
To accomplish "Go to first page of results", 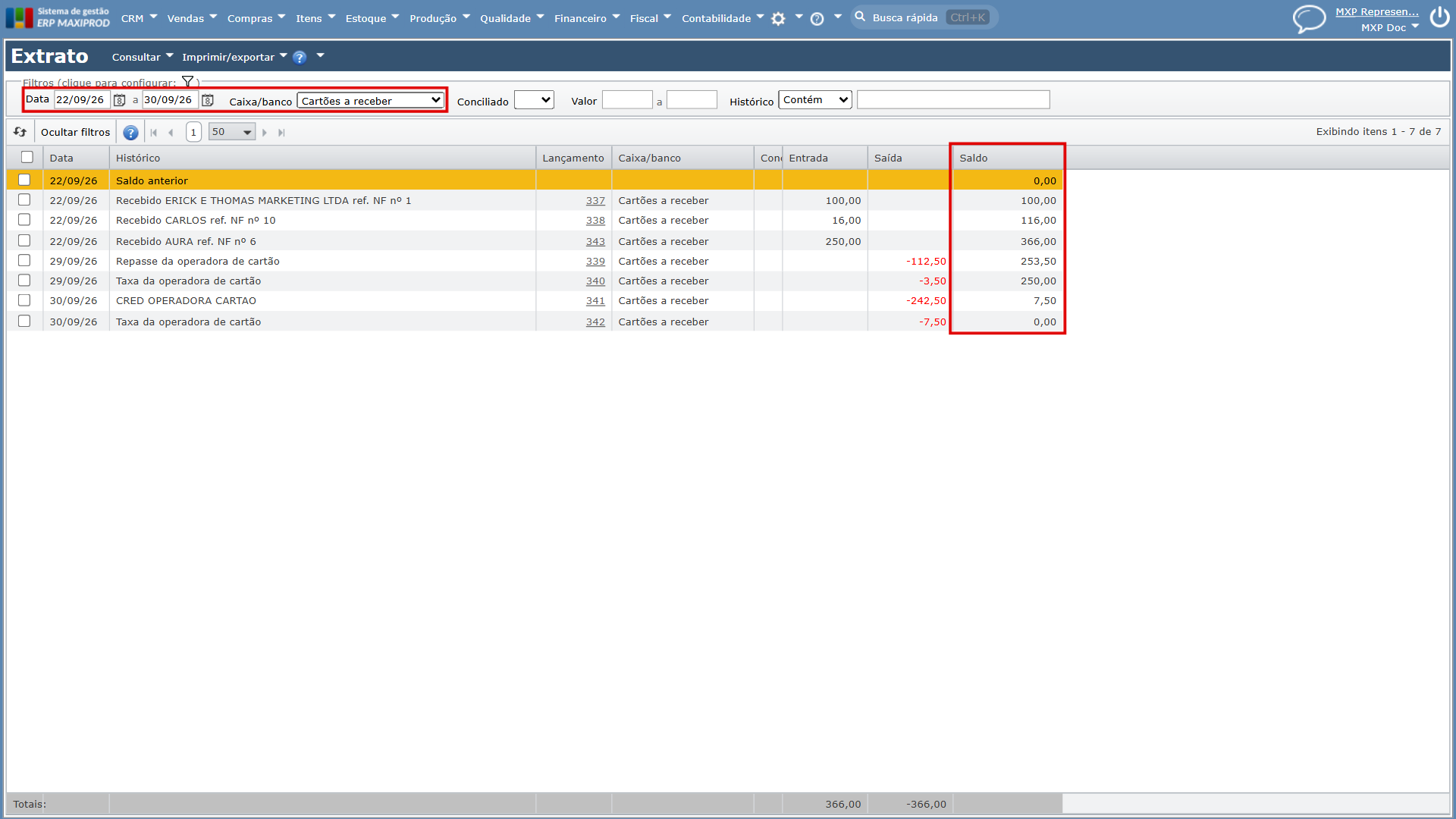I will click(x=154, y=133).
